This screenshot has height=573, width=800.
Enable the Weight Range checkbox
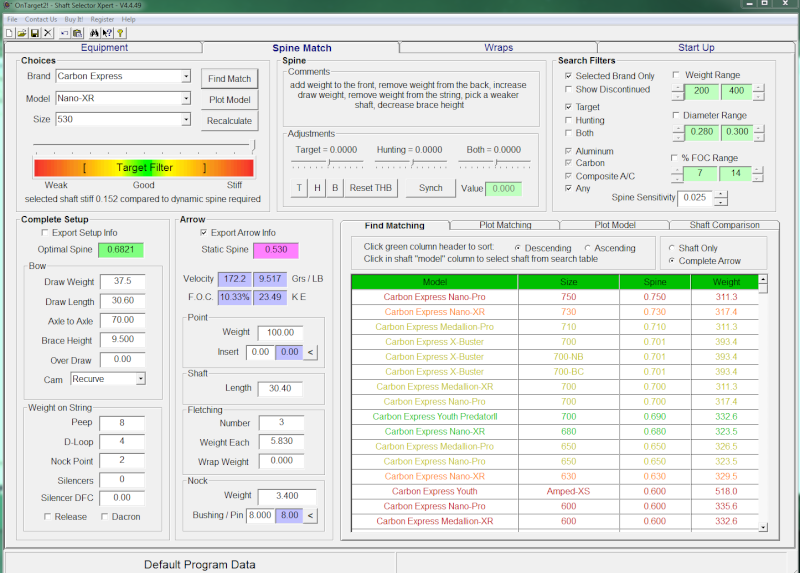pos(676,75)
